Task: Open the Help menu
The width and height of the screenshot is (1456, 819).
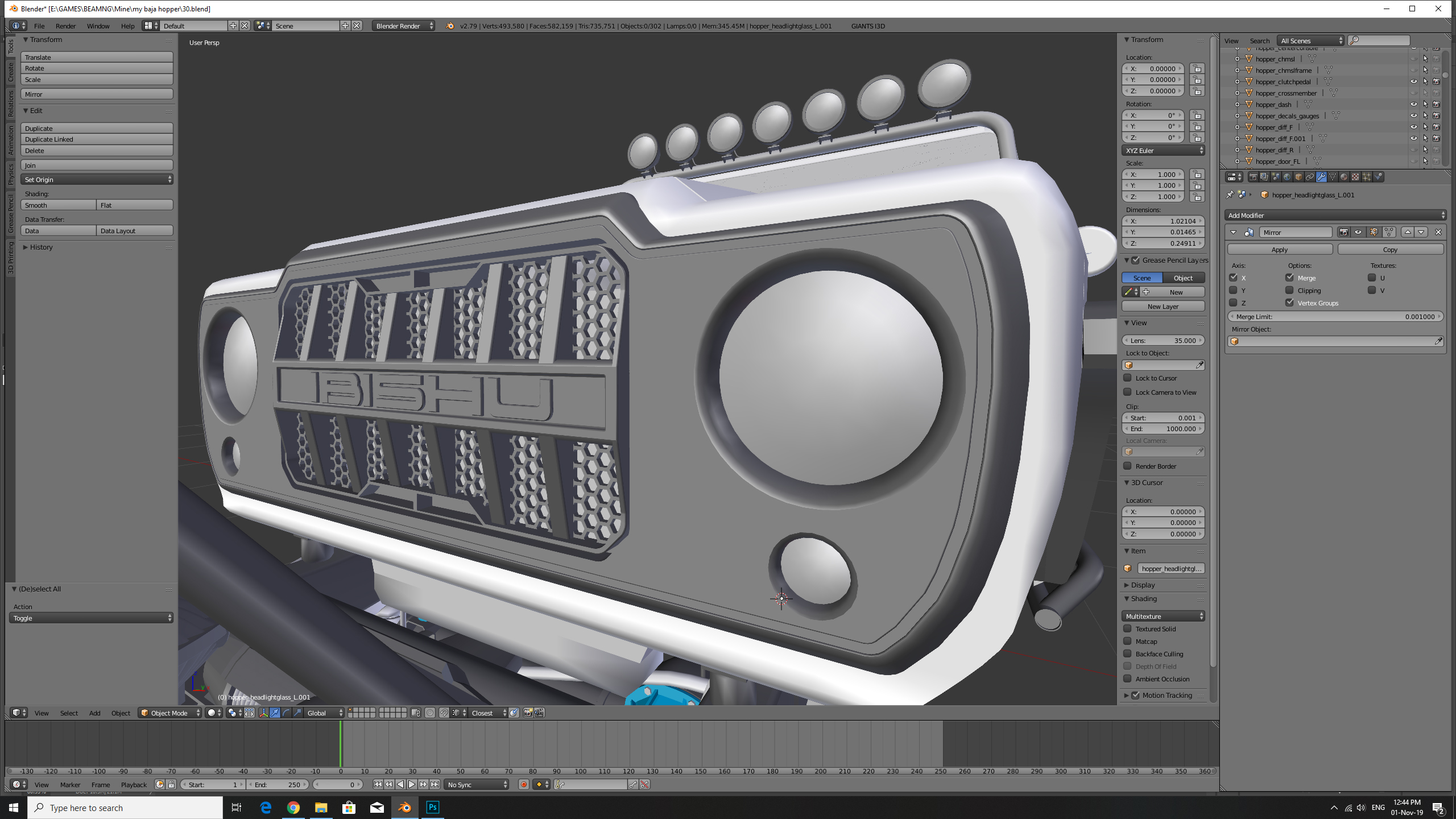Action: click(127, 26)
